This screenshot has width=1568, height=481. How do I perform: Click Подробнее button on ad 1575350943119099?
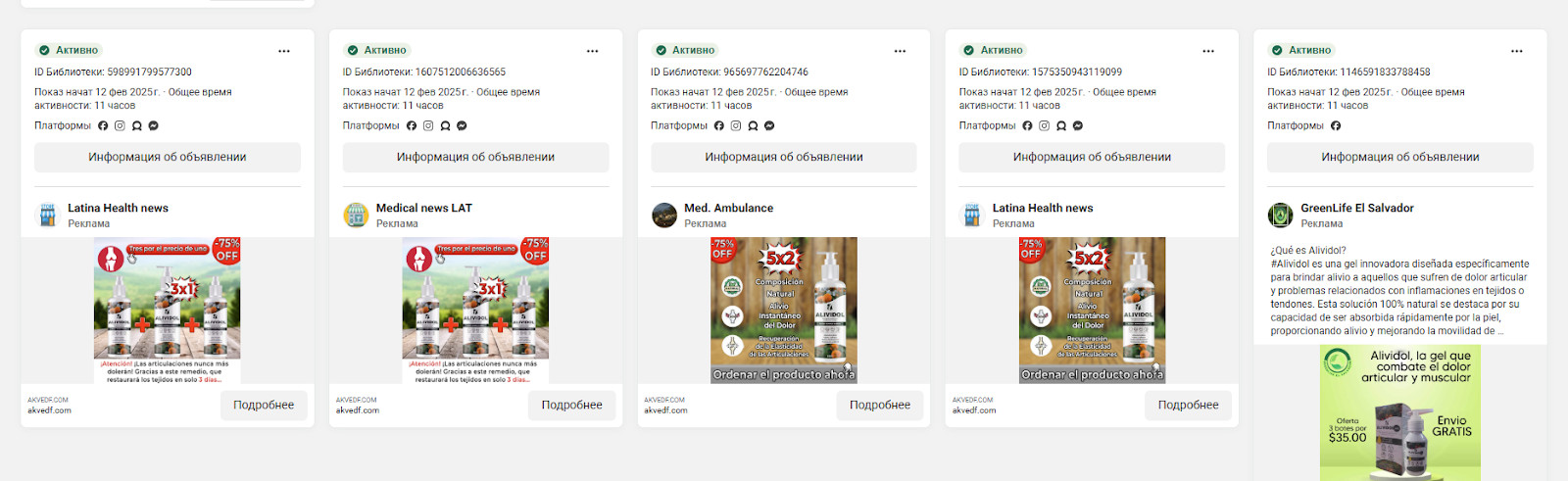point(1189,406)
